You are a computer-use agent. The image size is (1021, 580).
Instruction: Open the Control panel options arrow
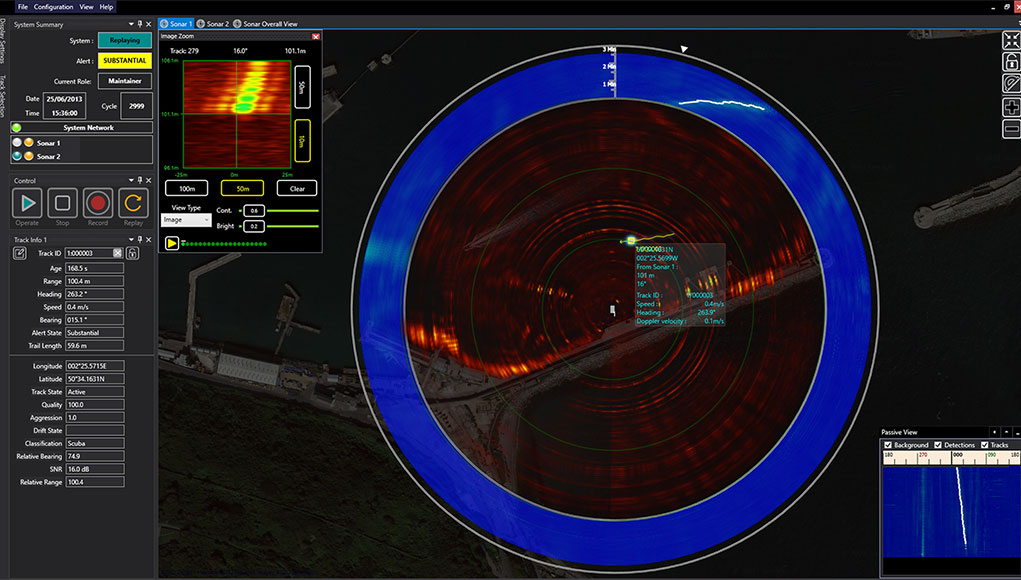[x=131, y=180]
